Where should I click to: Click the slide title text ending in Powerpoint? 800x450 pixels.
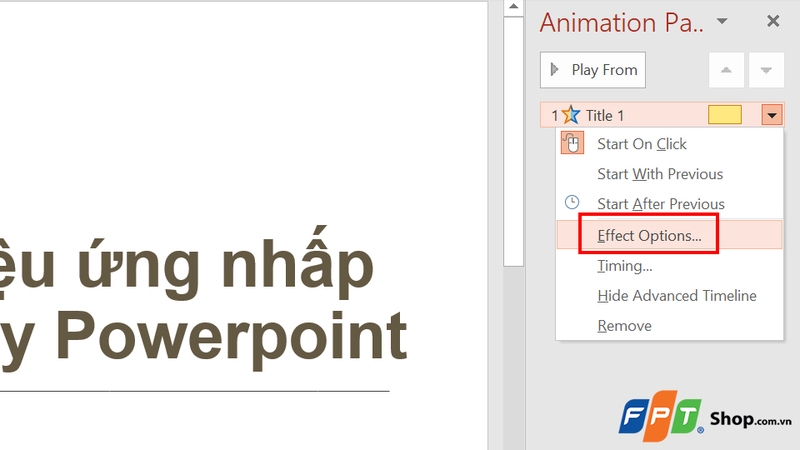[203, 299]
